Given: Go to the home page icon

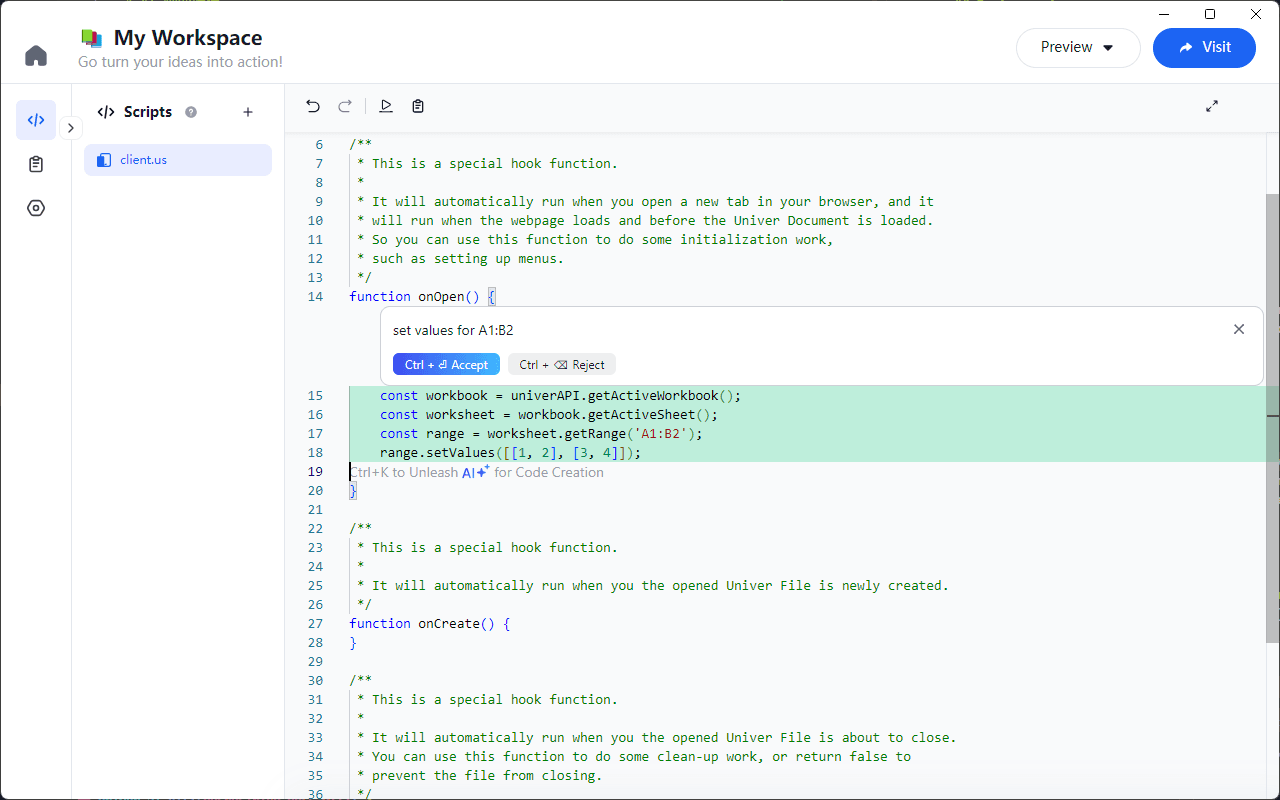Looking at the screenshot, I should [36, 55].
